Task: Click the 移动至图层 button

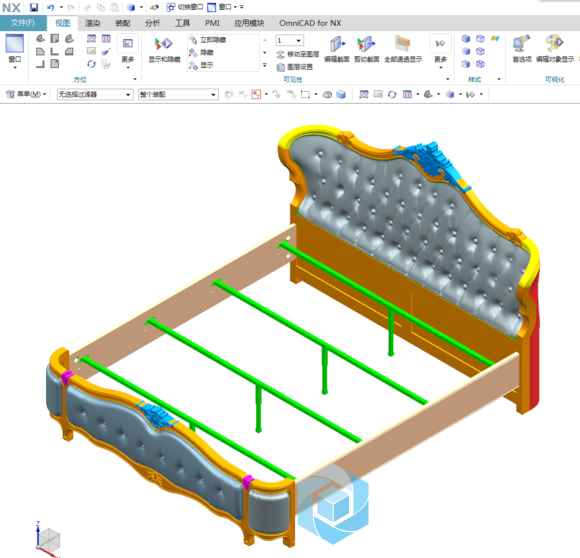Action: [298, 54]
